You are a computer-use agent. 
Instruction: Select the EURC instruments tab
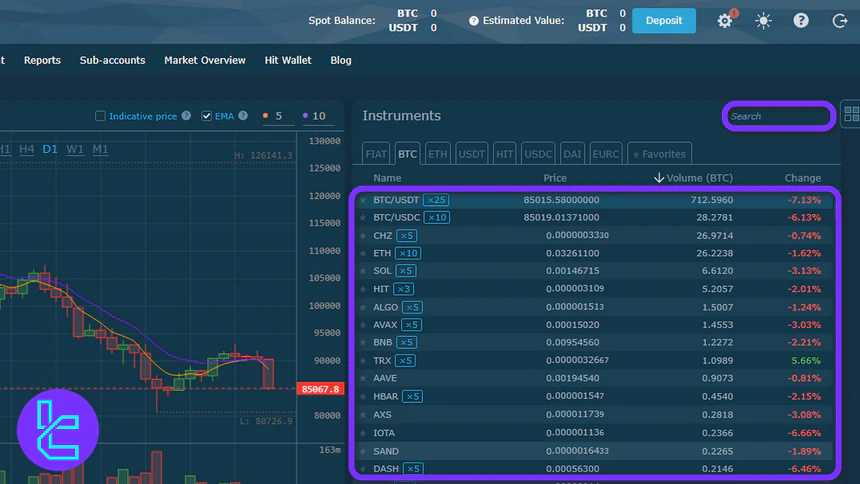point(606,154)
